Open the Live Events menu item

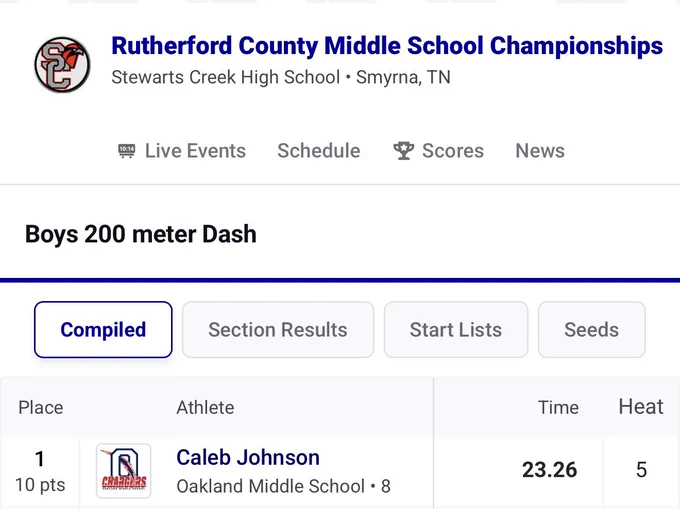coord(182,151)
